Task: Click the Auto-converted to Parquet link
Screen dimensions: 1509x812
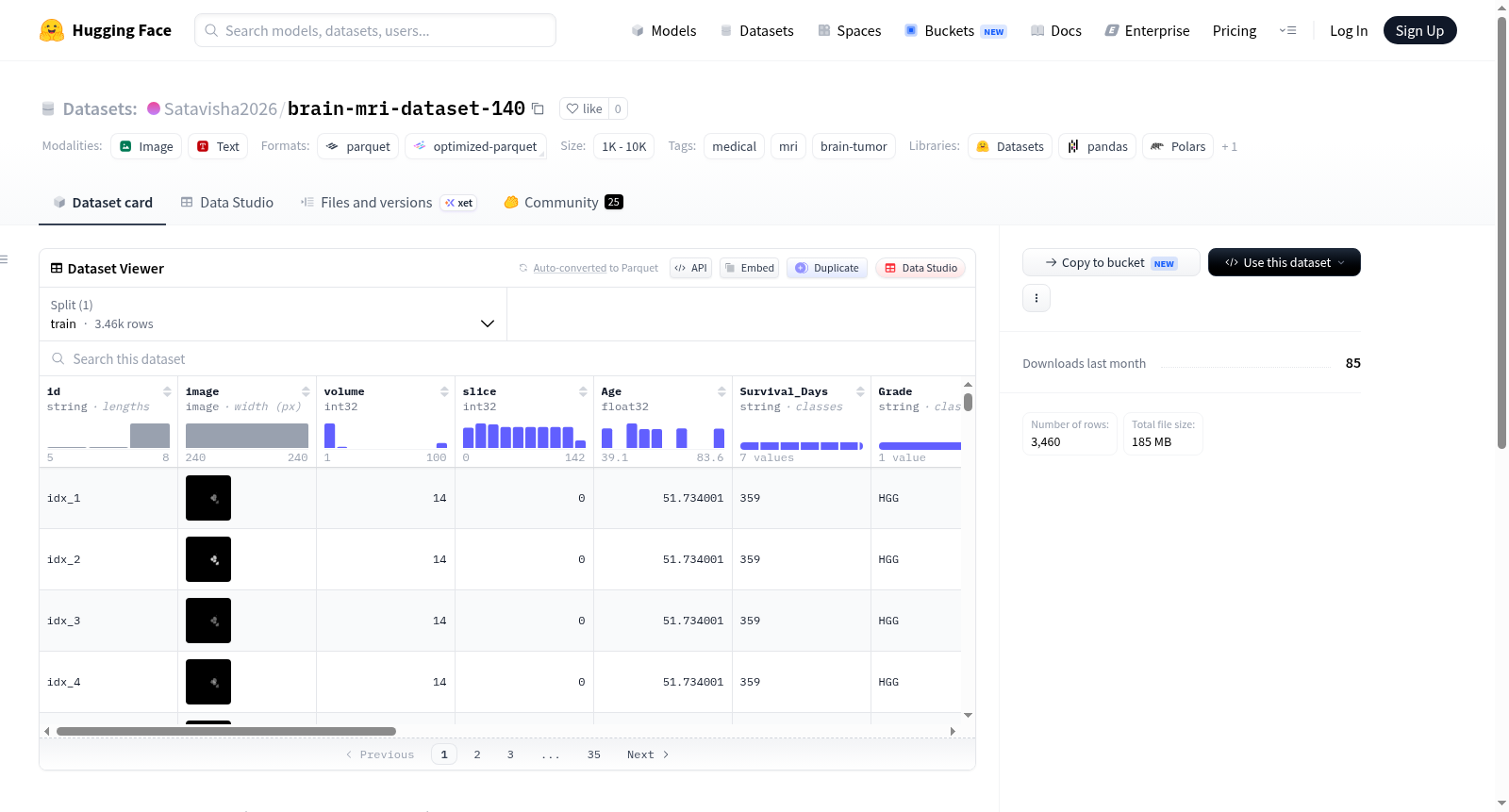Action: coord(595,268)
